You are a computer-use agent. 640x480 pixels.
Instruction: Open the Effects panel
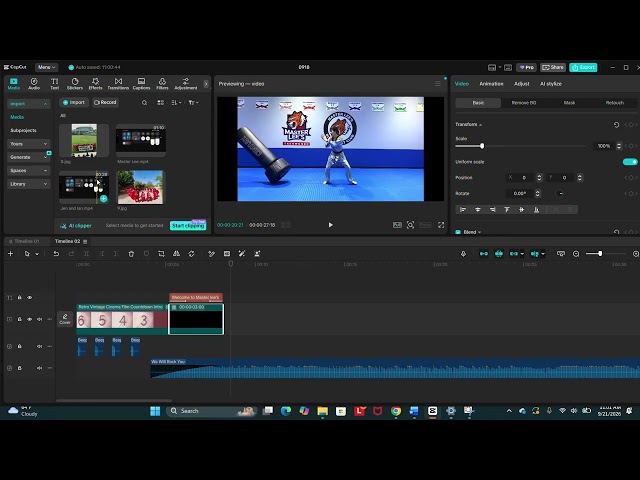[96, 84]
